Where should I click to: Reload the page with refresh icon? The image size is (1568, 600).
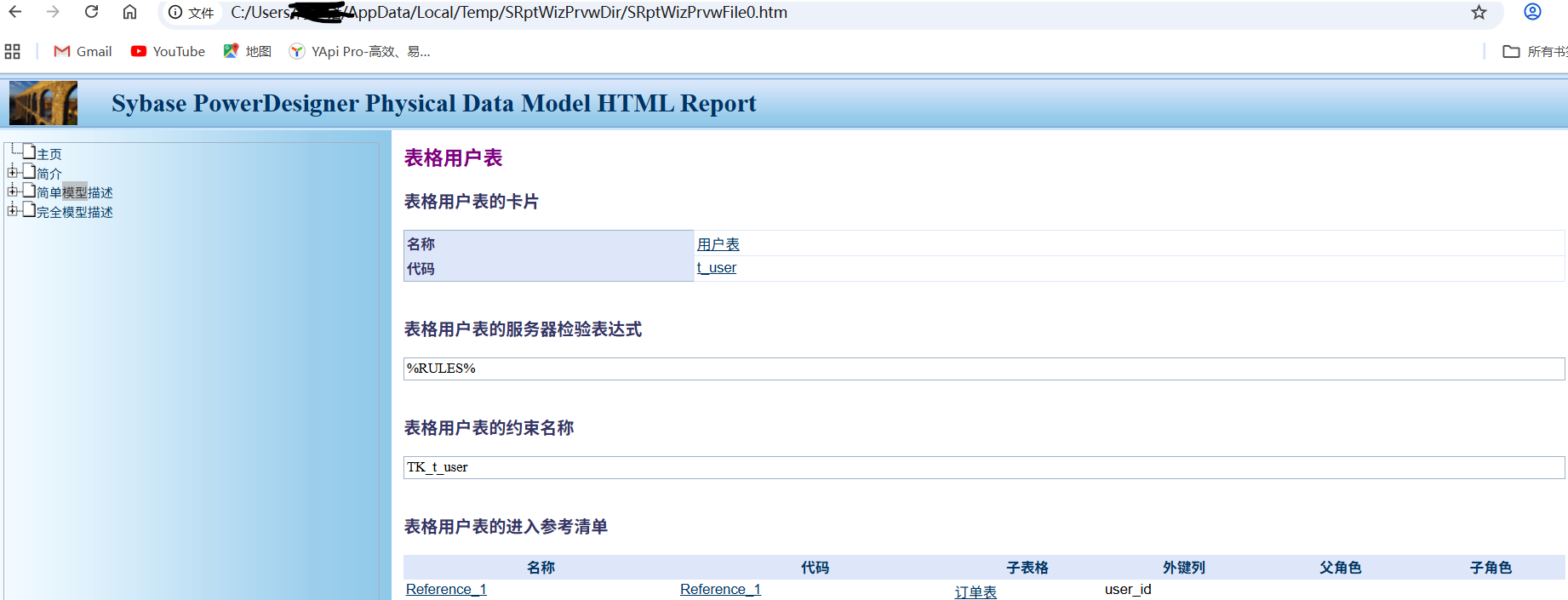click(91, 12)
